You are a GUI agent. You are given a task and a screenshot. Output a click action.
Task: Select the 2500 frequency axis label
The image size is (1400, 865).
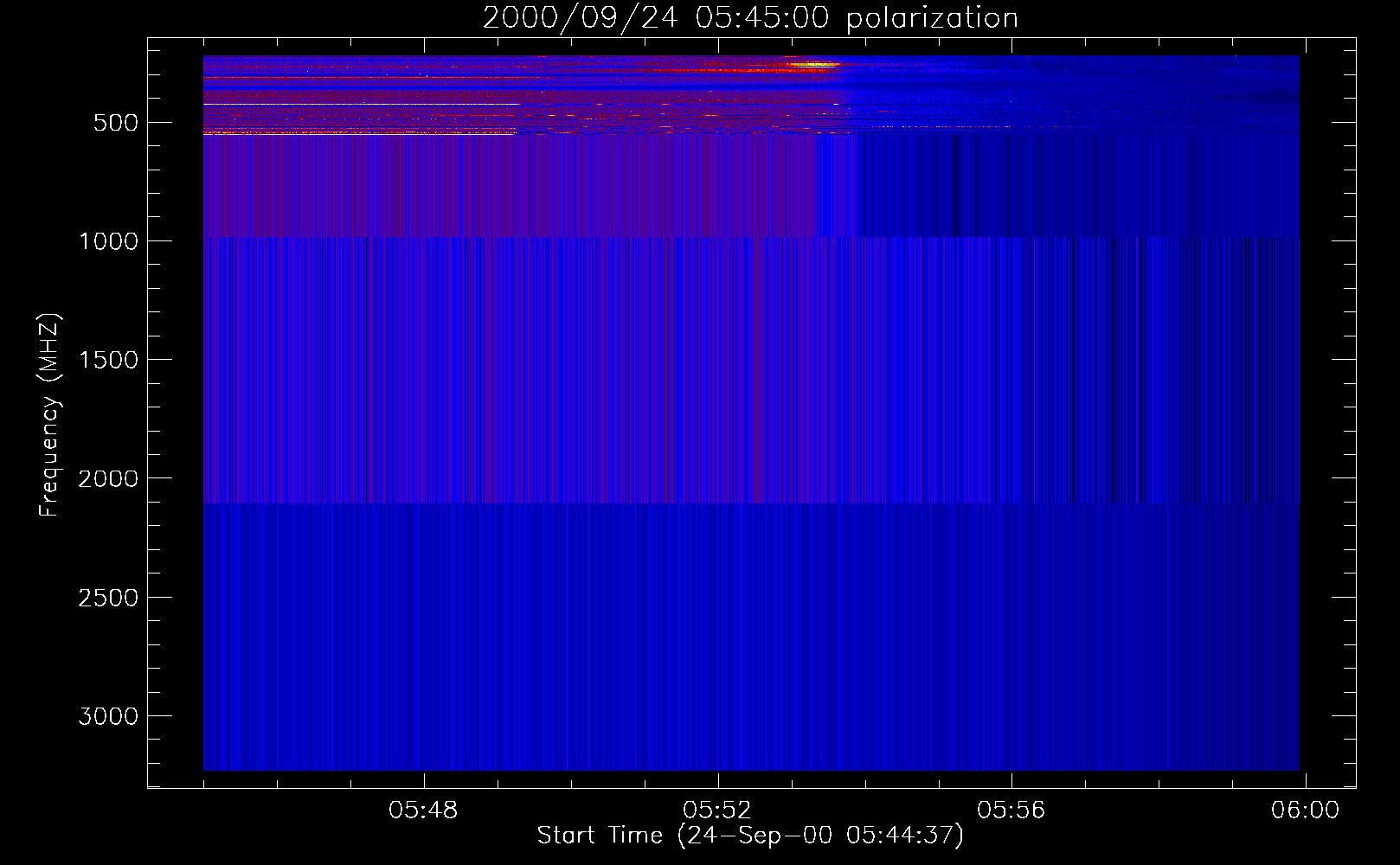coord(108,598)
